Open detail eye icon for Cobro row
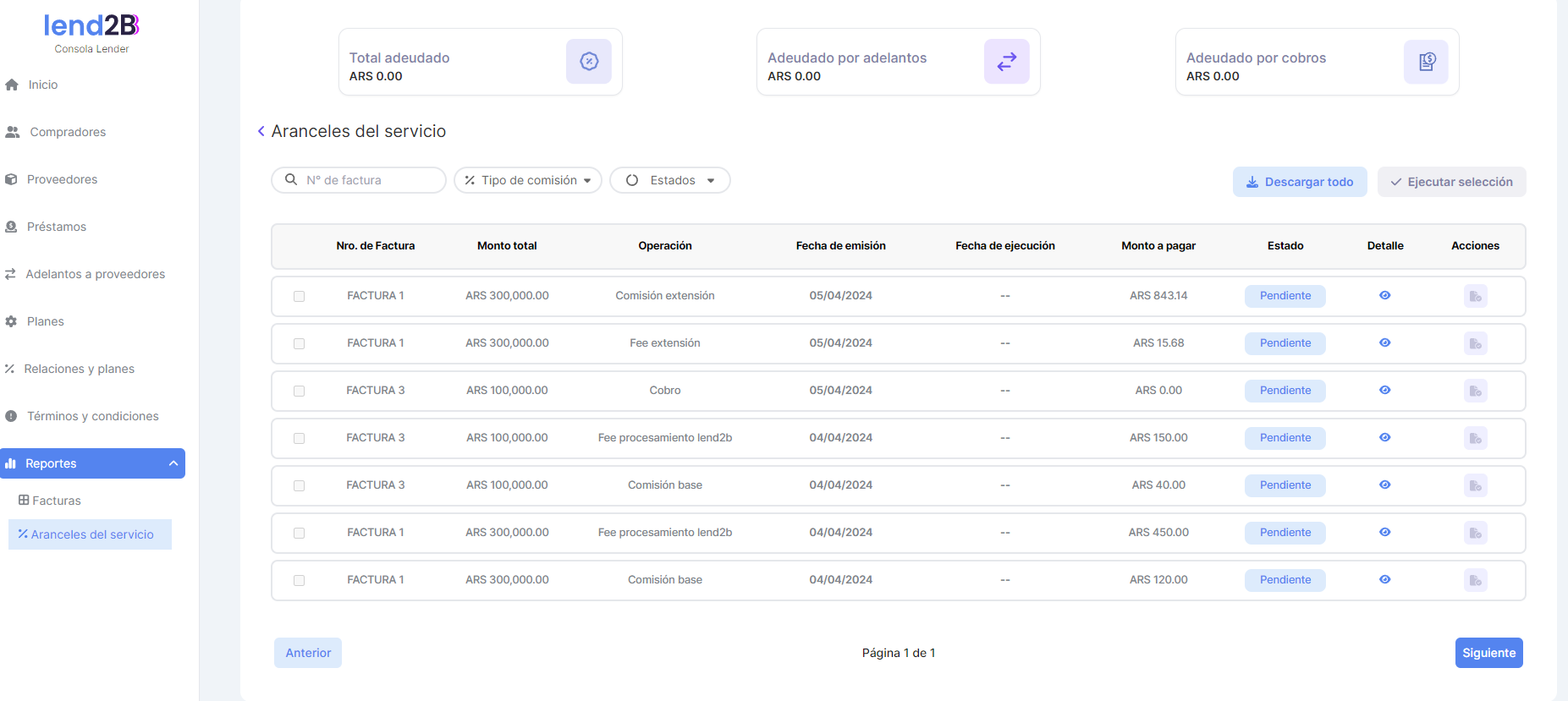Screen dimensions: 1568x701 click(1384, 390)
